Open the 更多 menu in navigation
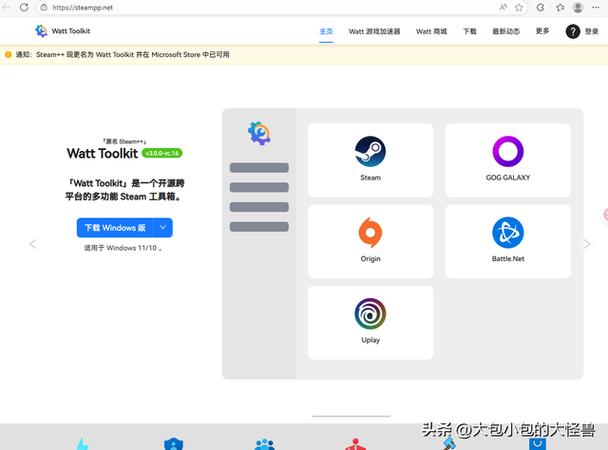Viewport: 608px width, 450px height. pyautogui.click(x=542, y=31)
